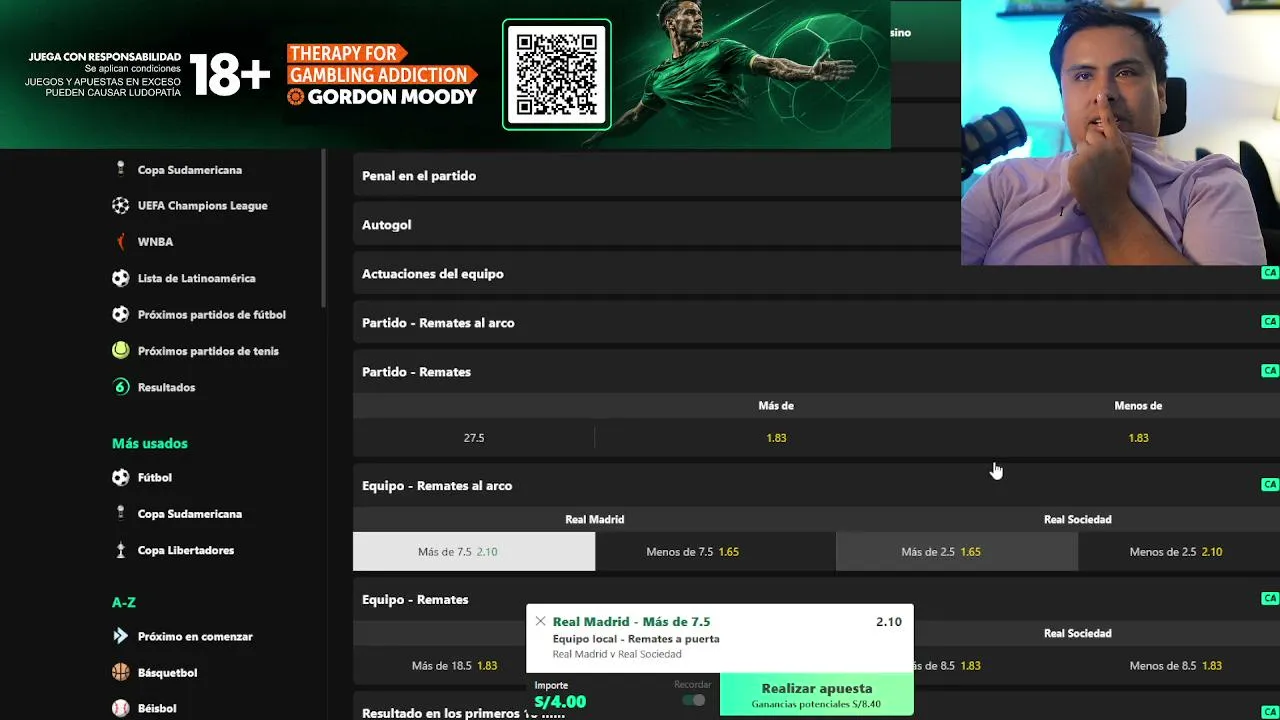The image size is (1280, 720).
Task: Click the baseball icon for Béisbol
Action: (121, 708)
